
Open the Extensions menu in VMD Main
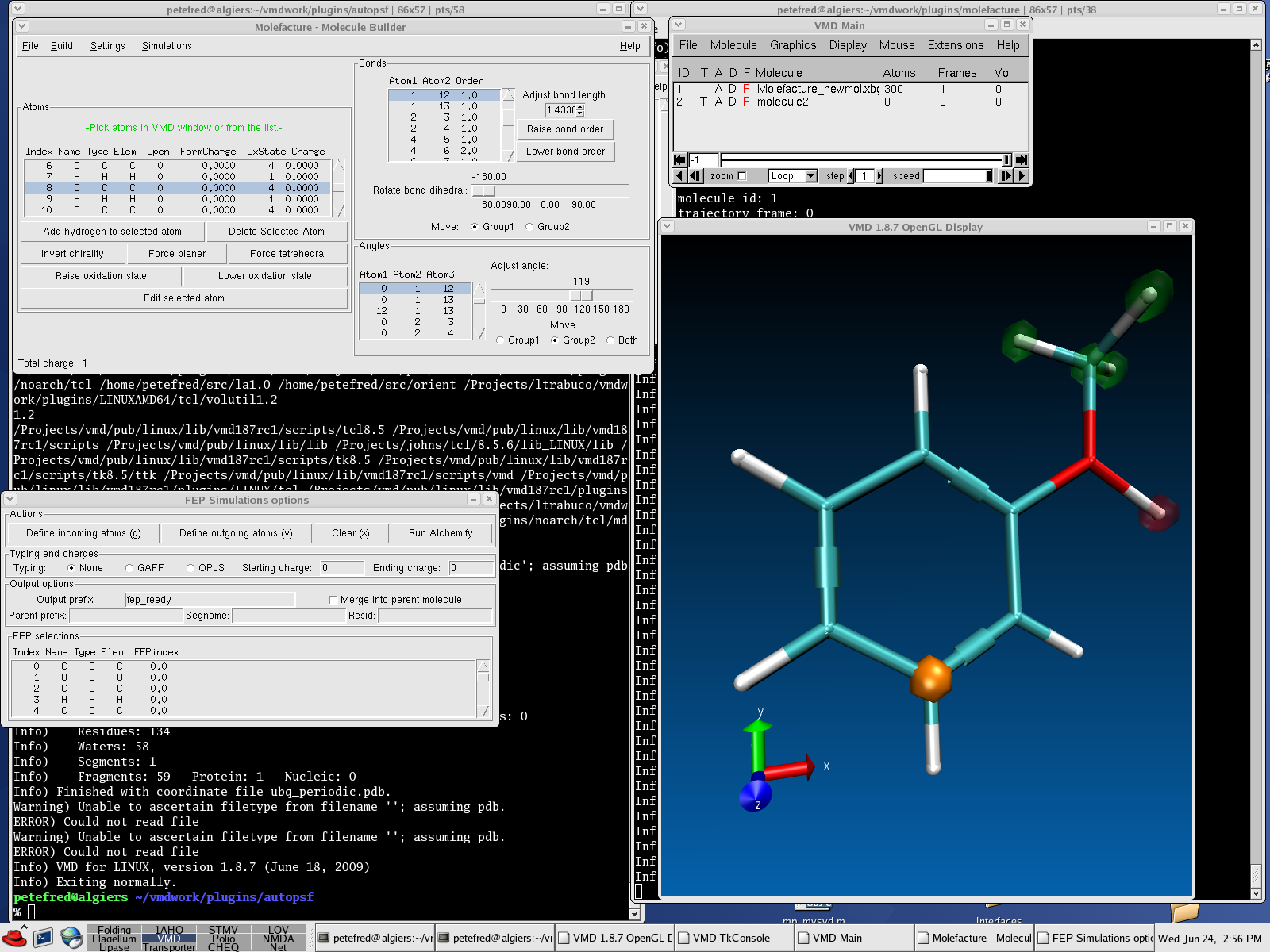pos(955,45)
